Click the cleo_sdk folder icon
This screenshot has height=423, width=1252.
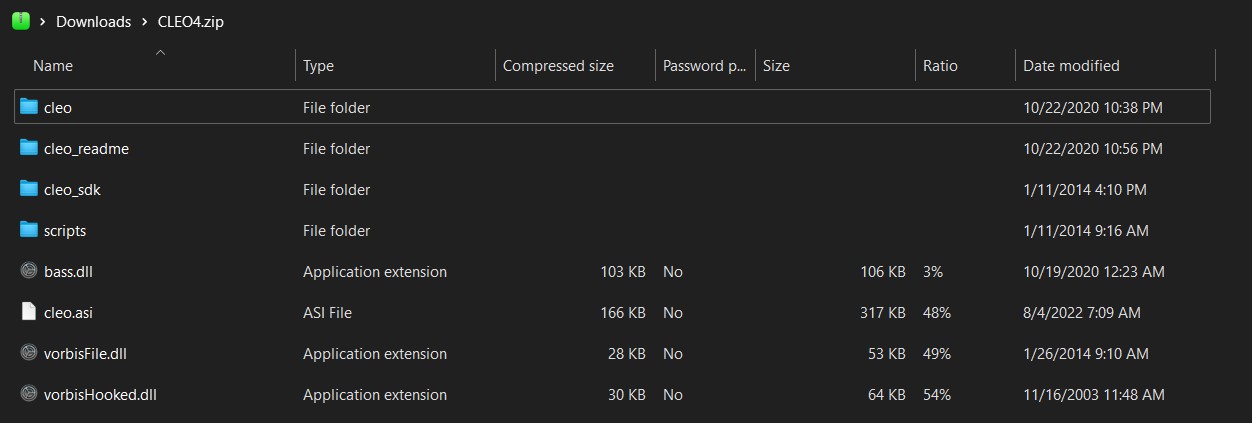point(29,189)
